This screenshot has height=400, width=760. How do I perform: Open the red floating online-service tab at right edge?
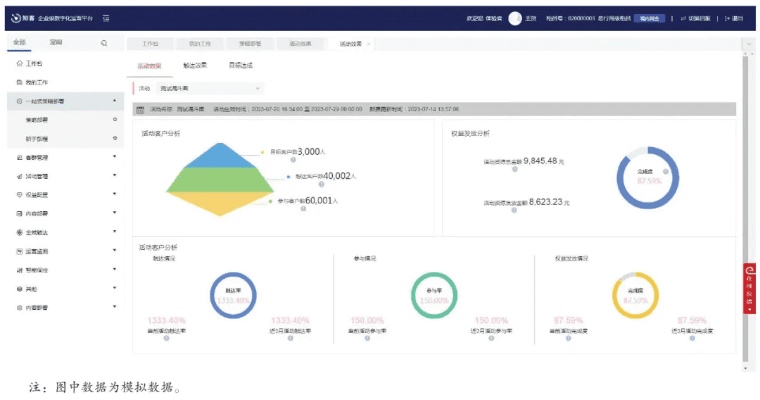(749, 289)
